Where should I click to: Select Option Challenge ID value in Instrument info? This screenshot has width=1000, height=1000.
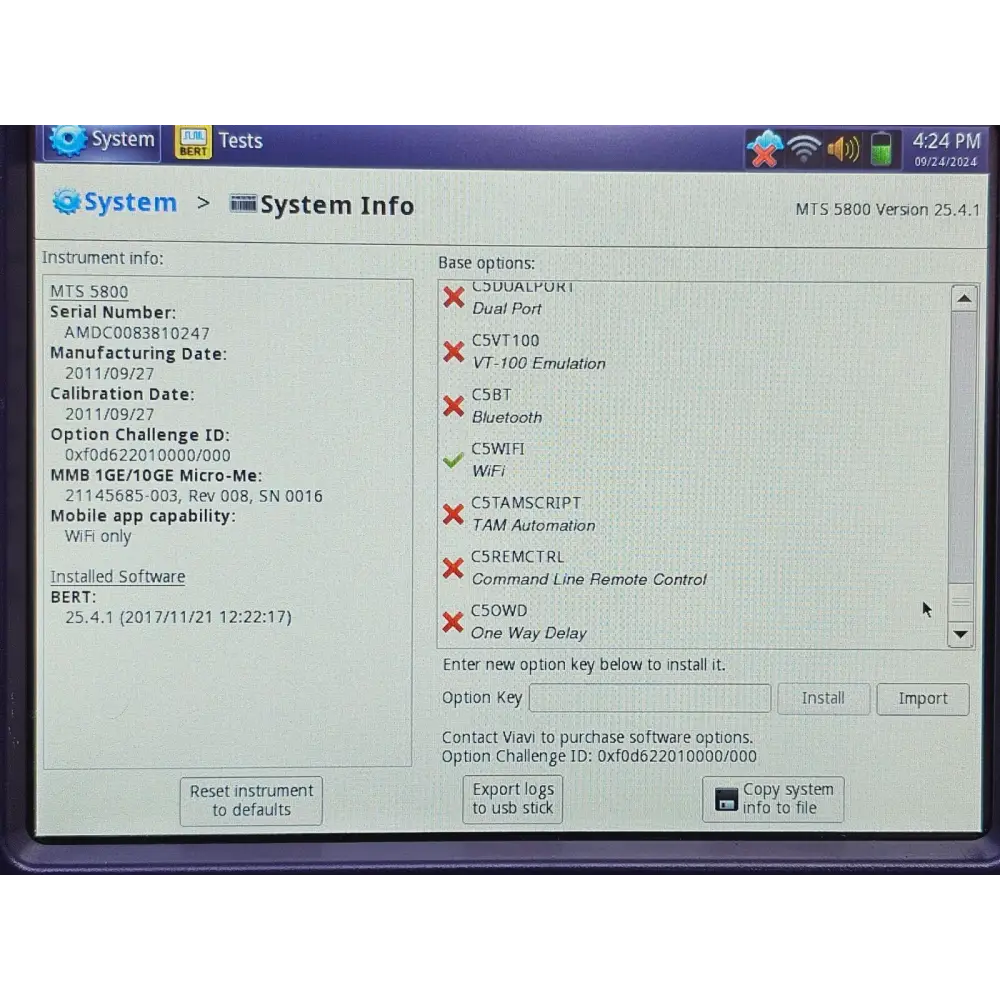coord(148,455)
